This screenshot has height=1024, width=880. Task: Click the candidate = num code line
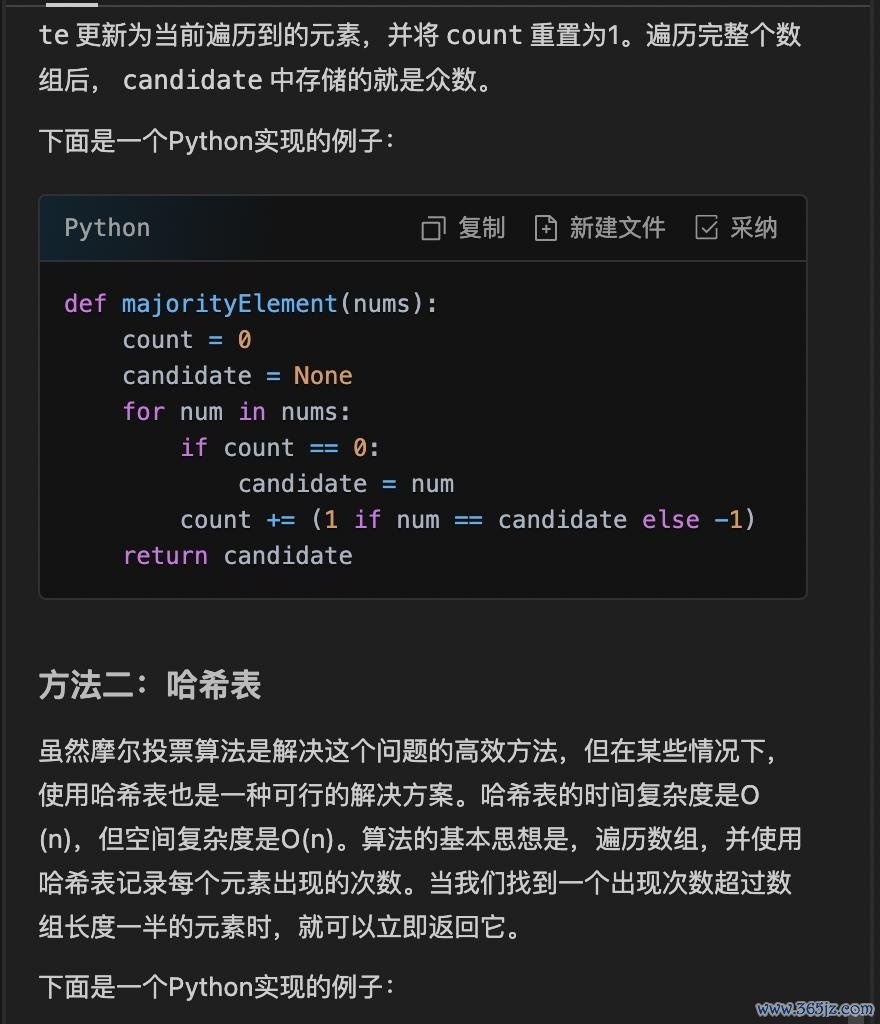point(346,484)
